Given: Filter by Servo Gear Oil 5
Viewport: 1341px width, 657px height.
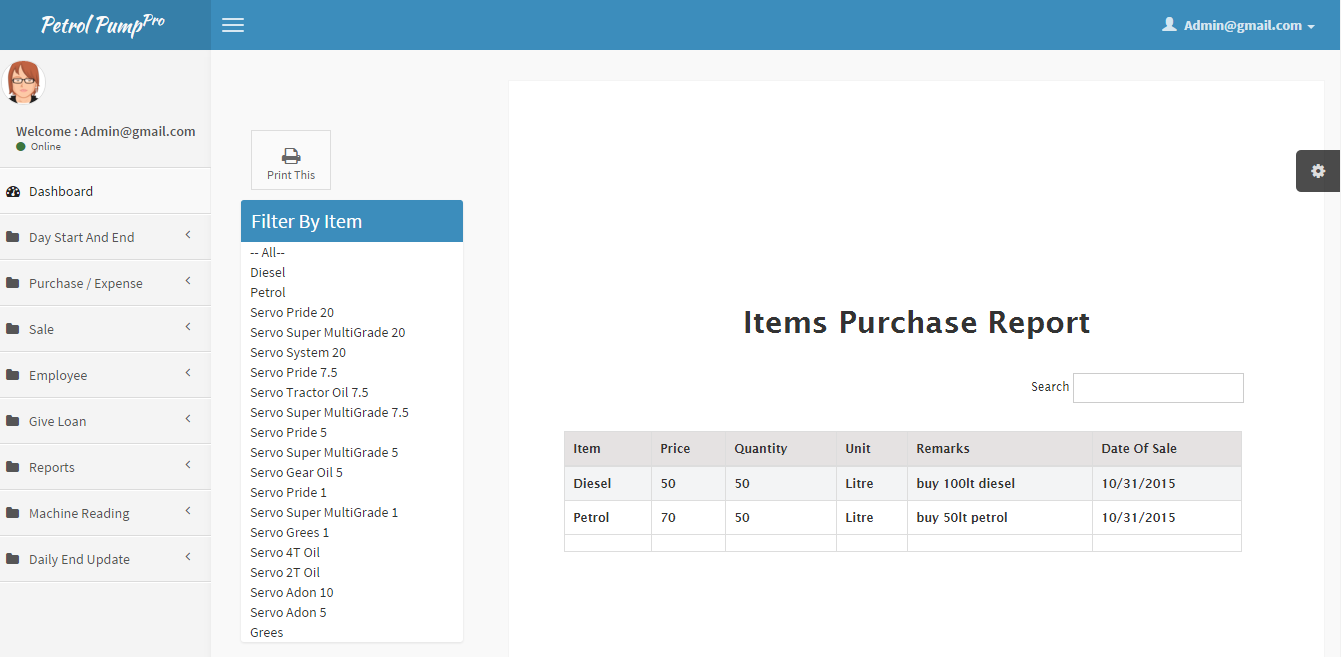Looking at the screenshot, I should [x=297, y=472].
